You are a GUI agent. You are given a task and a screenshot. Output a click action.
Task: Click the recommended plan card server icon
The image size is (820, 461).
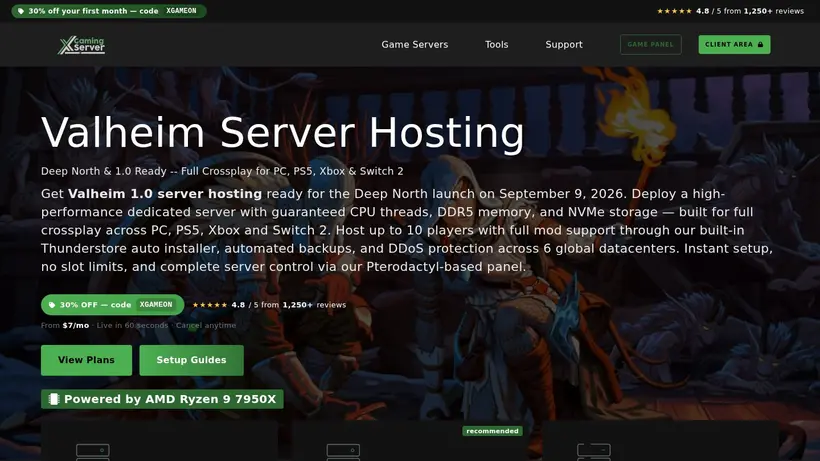coord(343,452)
